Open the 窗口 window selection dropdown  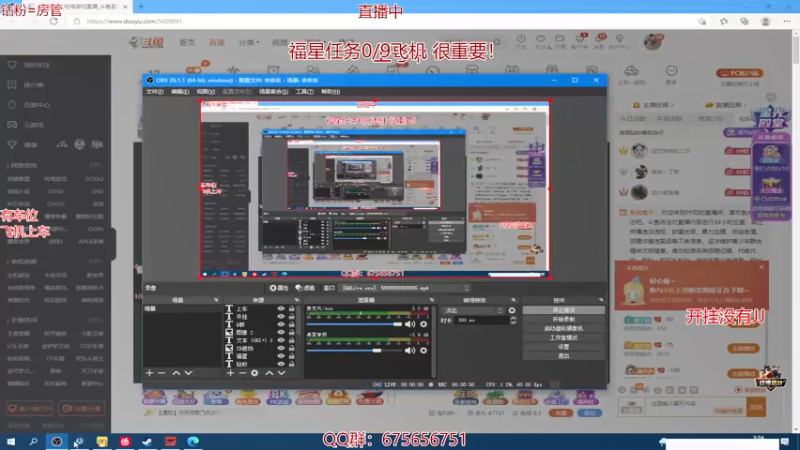tap(404, 288)
